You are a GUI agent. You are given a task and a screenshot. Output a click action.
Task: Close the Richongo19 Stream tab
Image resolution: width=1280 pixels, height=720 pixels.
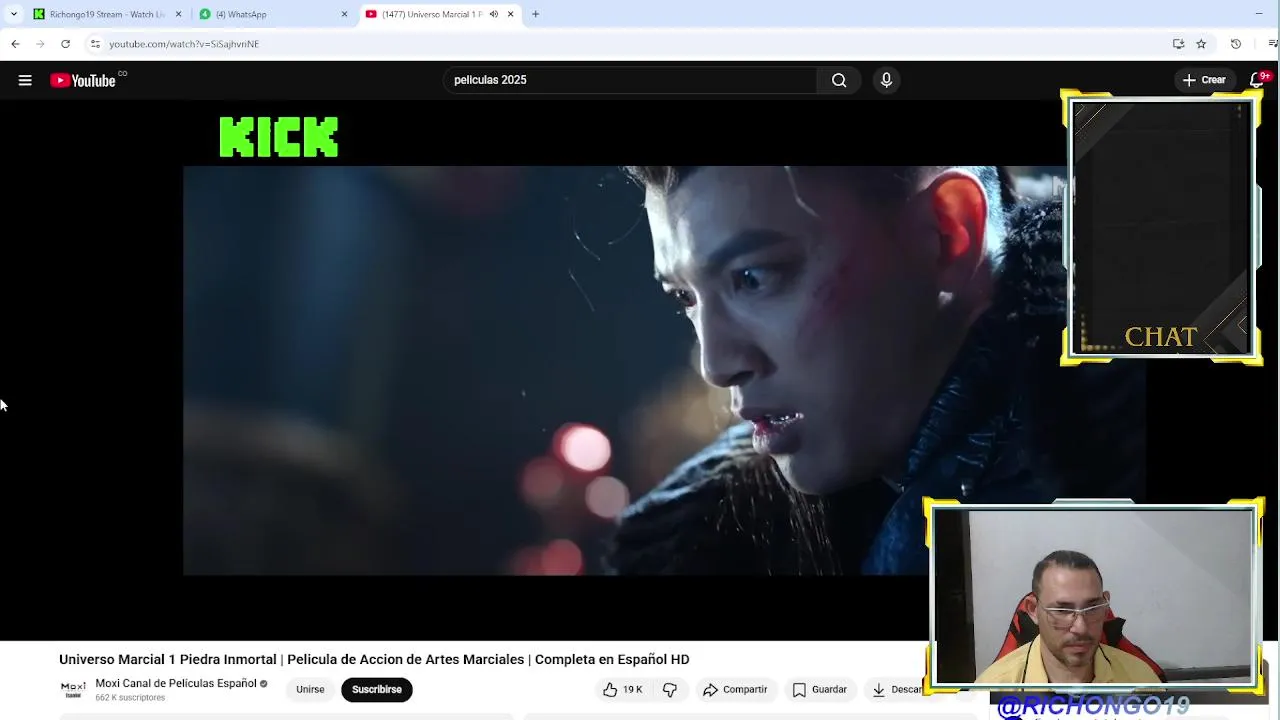(179, 14)
